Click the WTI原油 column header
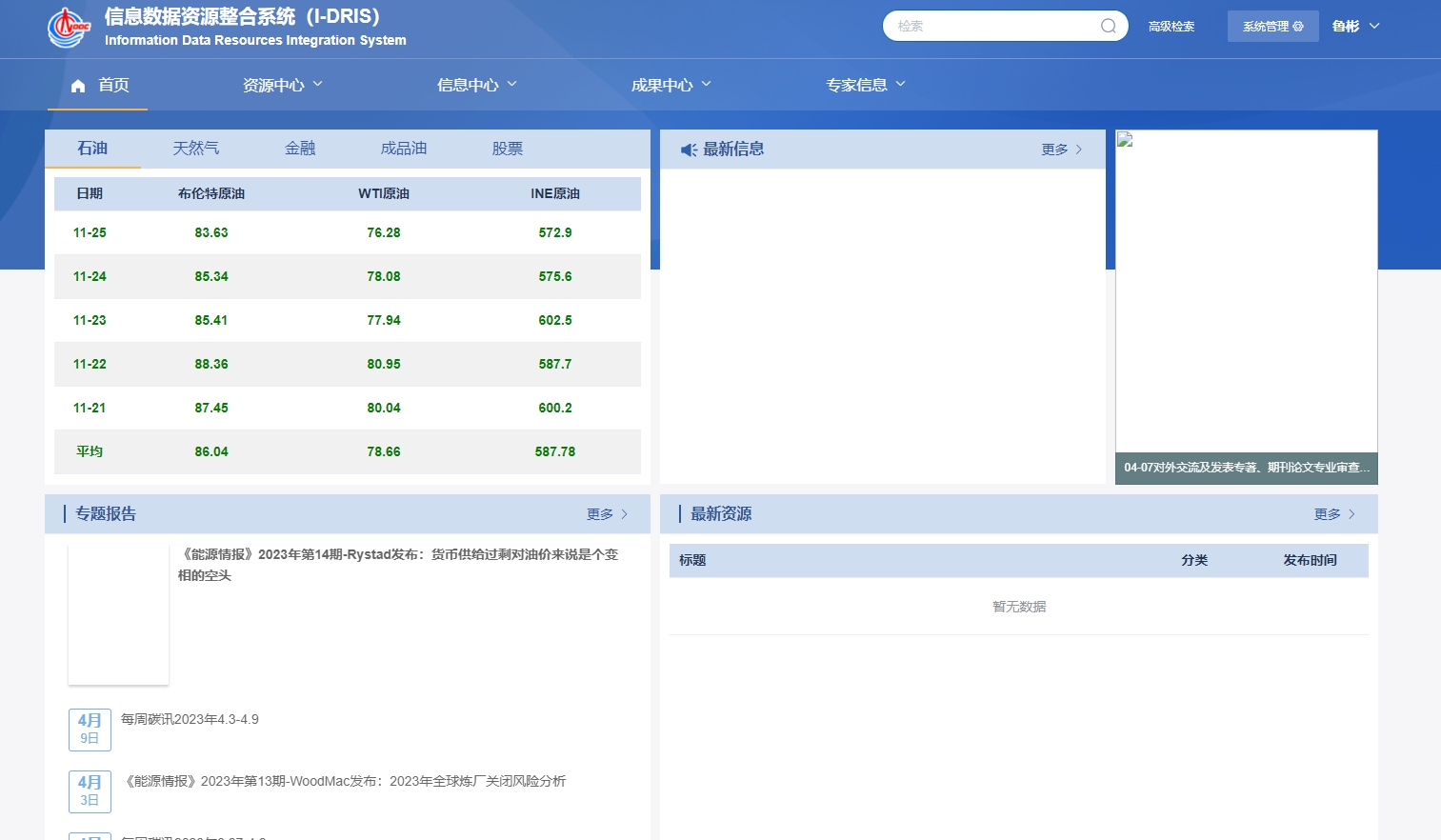 384,193
